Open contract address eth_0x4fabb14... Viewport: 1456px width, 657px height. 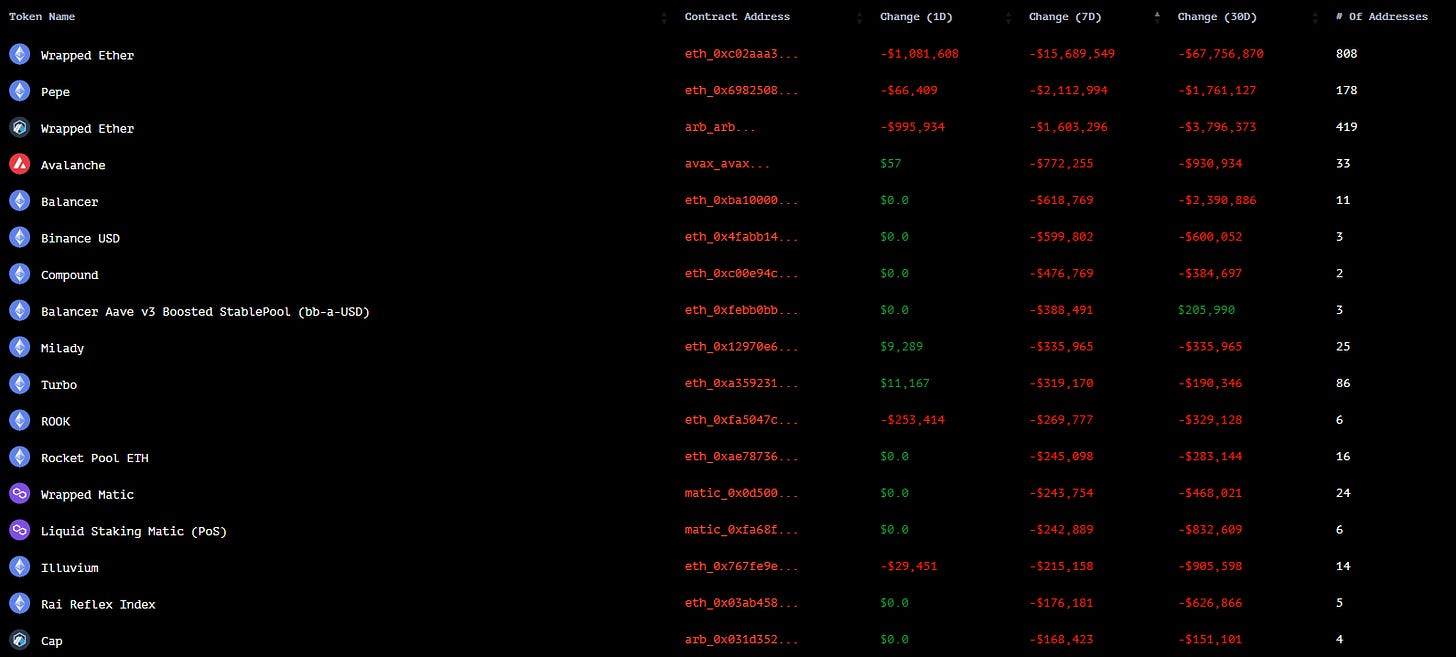[x=742, y=237]
